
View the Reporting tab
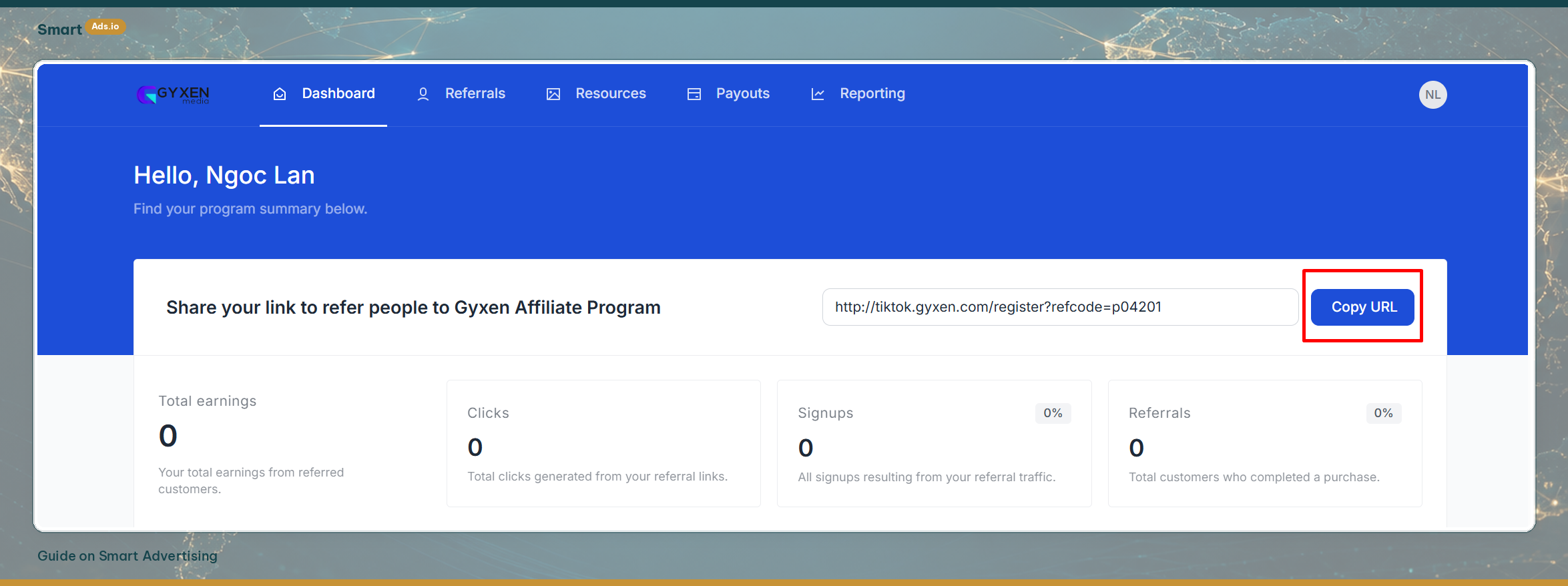[x=858, y=93]
